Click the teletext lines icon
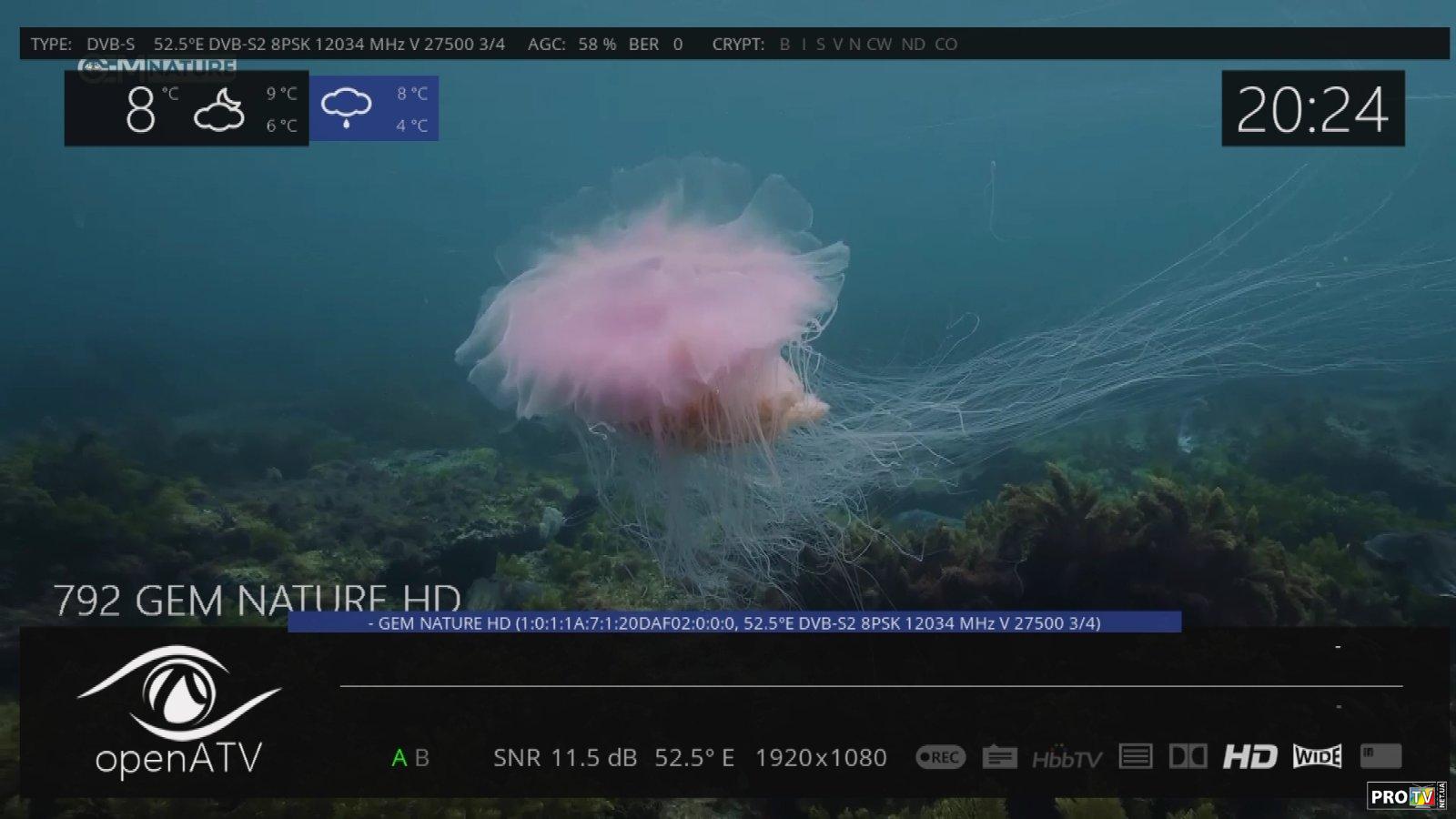 (1135, 757)
